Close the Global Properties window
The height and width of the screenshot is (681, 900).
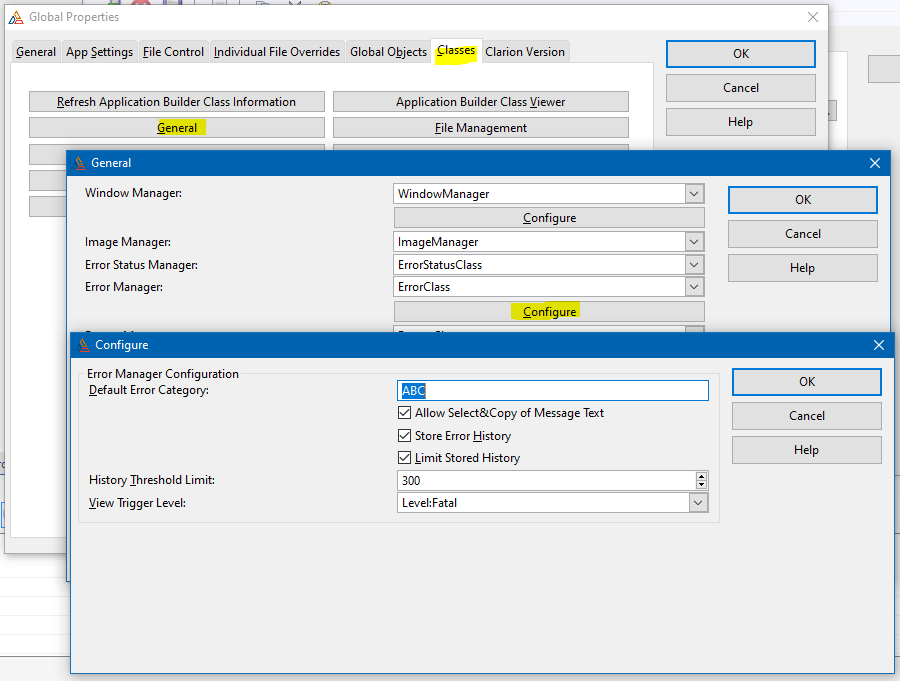(x=813, y=17)
